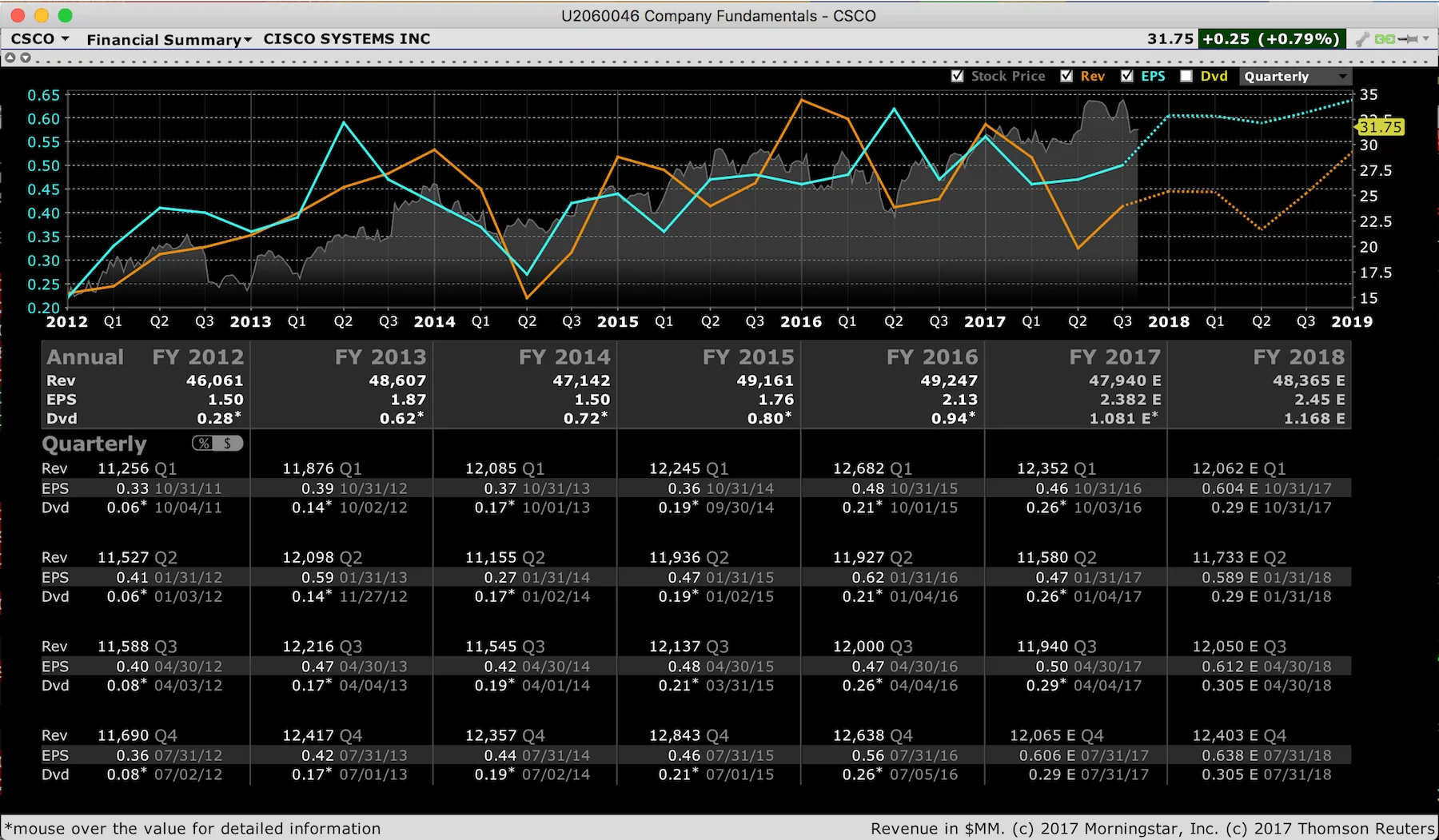Click the FY 2015 annual header
The image size is (1439, 840).
pyautogui.click(x=748, y=356)
